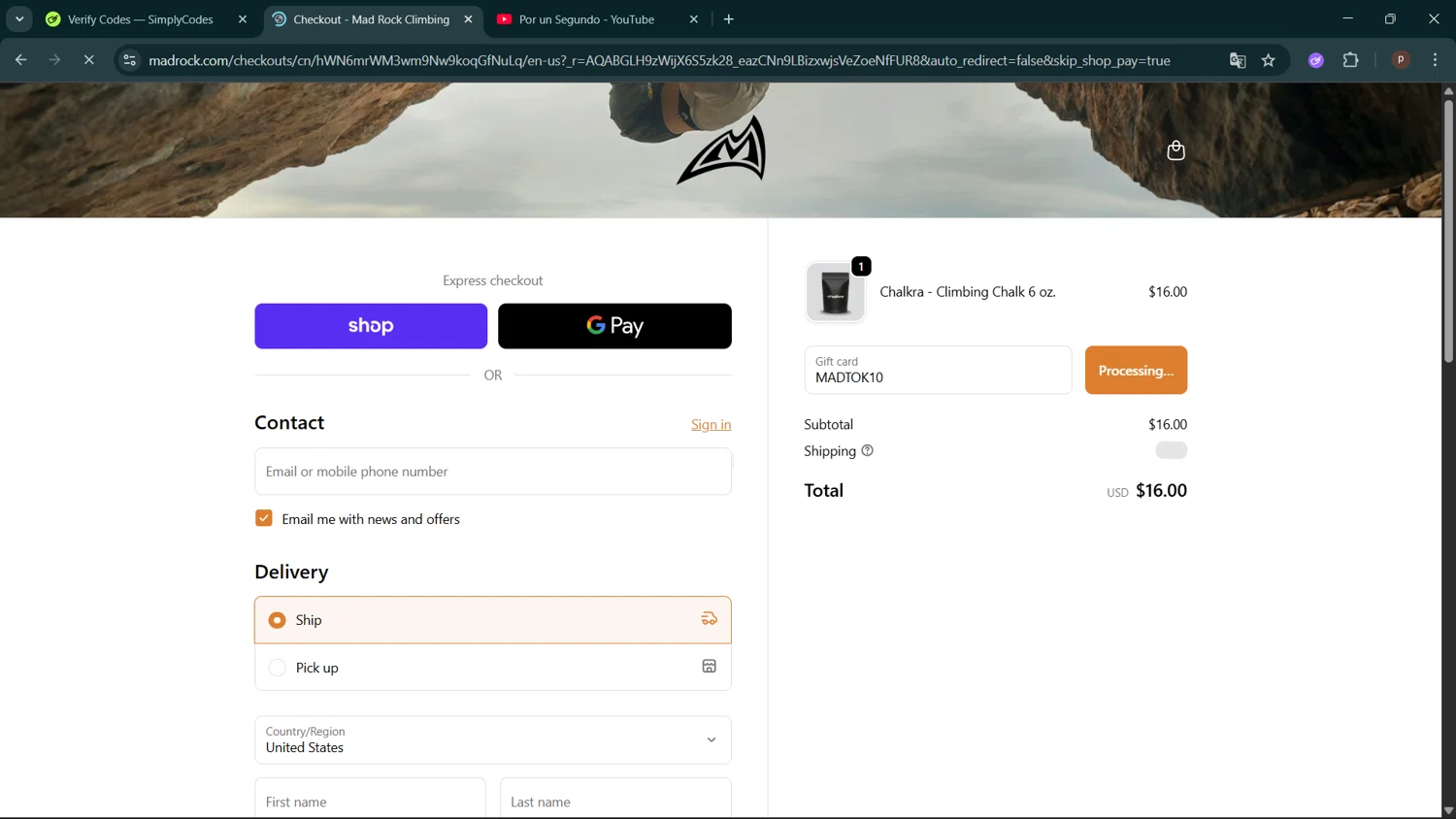Click the Chalkra product thumbnail
1456x819 pixels.
point(835,292)
